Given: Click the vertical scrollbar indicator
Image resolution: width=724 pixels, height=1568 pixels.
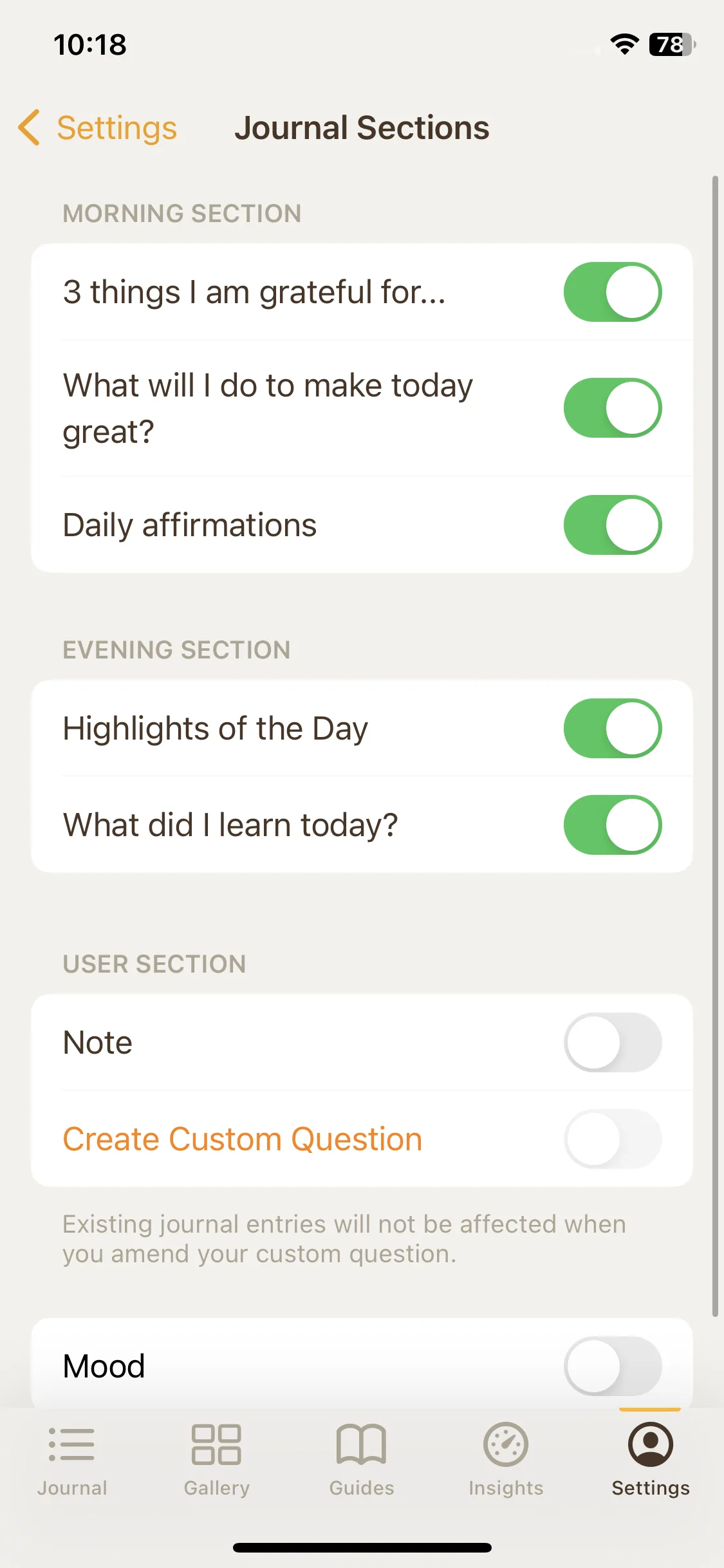Looking at the screenshot, I should pos(715,747).
